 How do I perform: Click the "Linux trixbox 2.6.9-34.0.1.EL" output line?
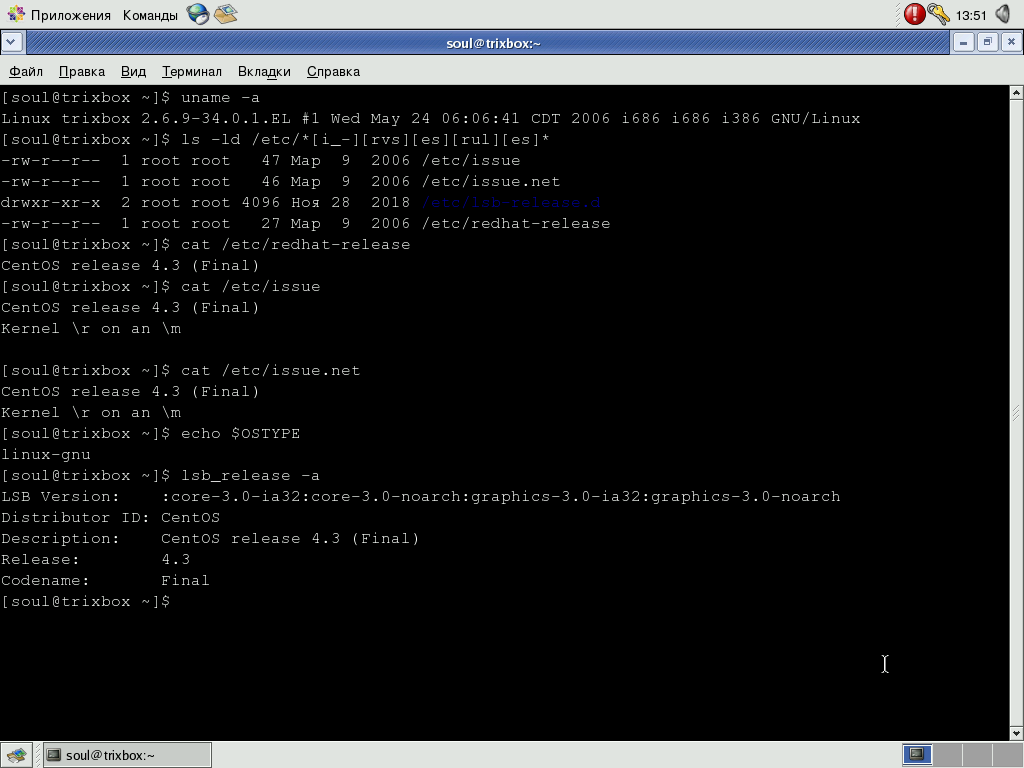[431, 118]
